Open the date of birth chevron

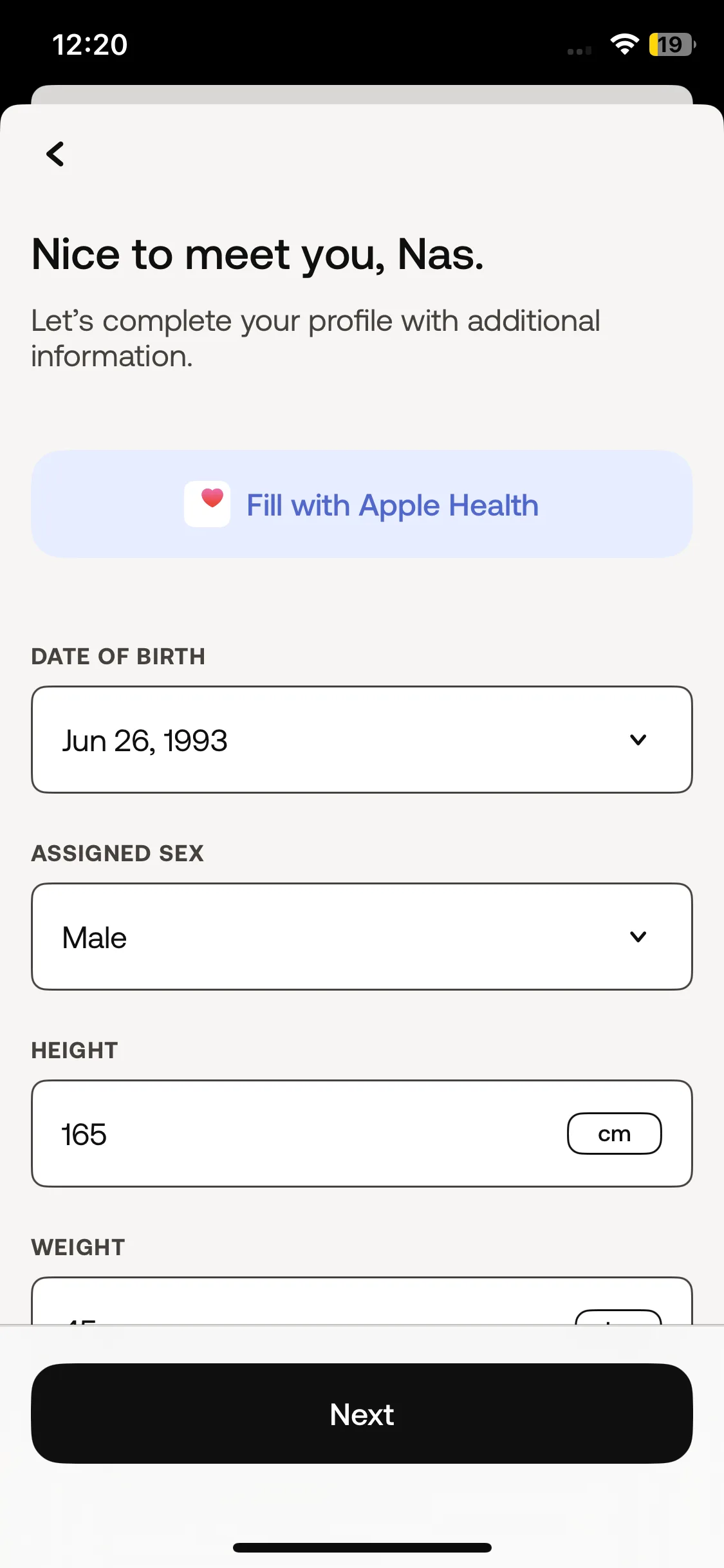click(638, 740)
